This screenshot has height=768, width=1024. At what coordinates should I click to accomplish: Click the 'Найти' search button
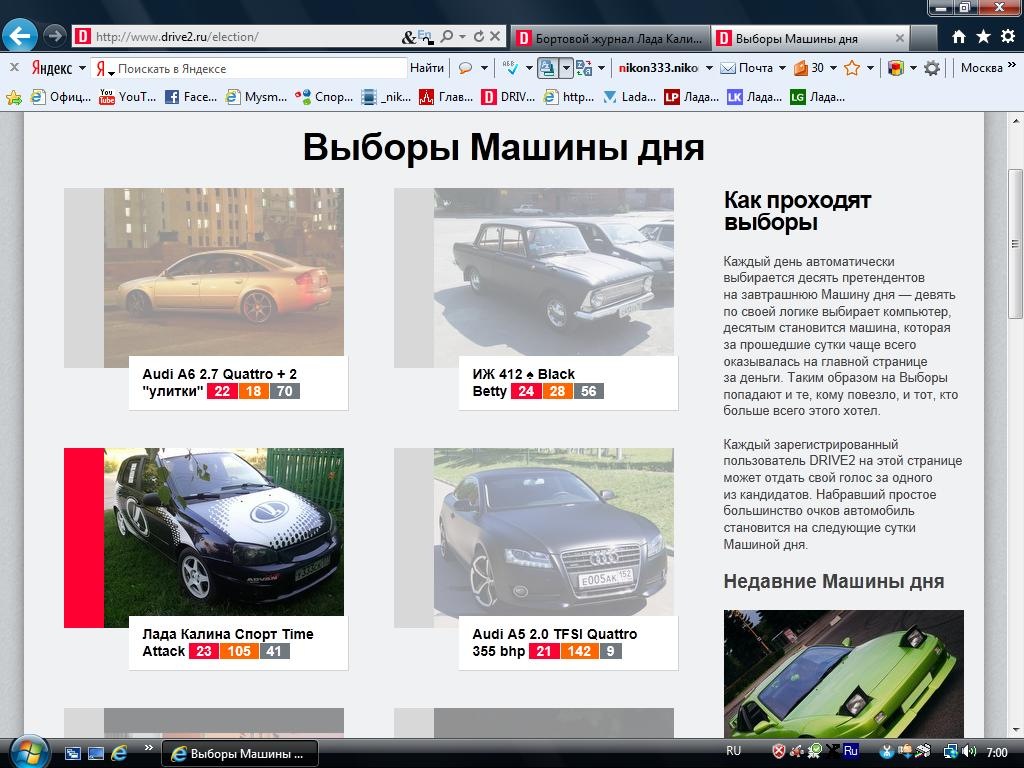(x=426, y=68)
